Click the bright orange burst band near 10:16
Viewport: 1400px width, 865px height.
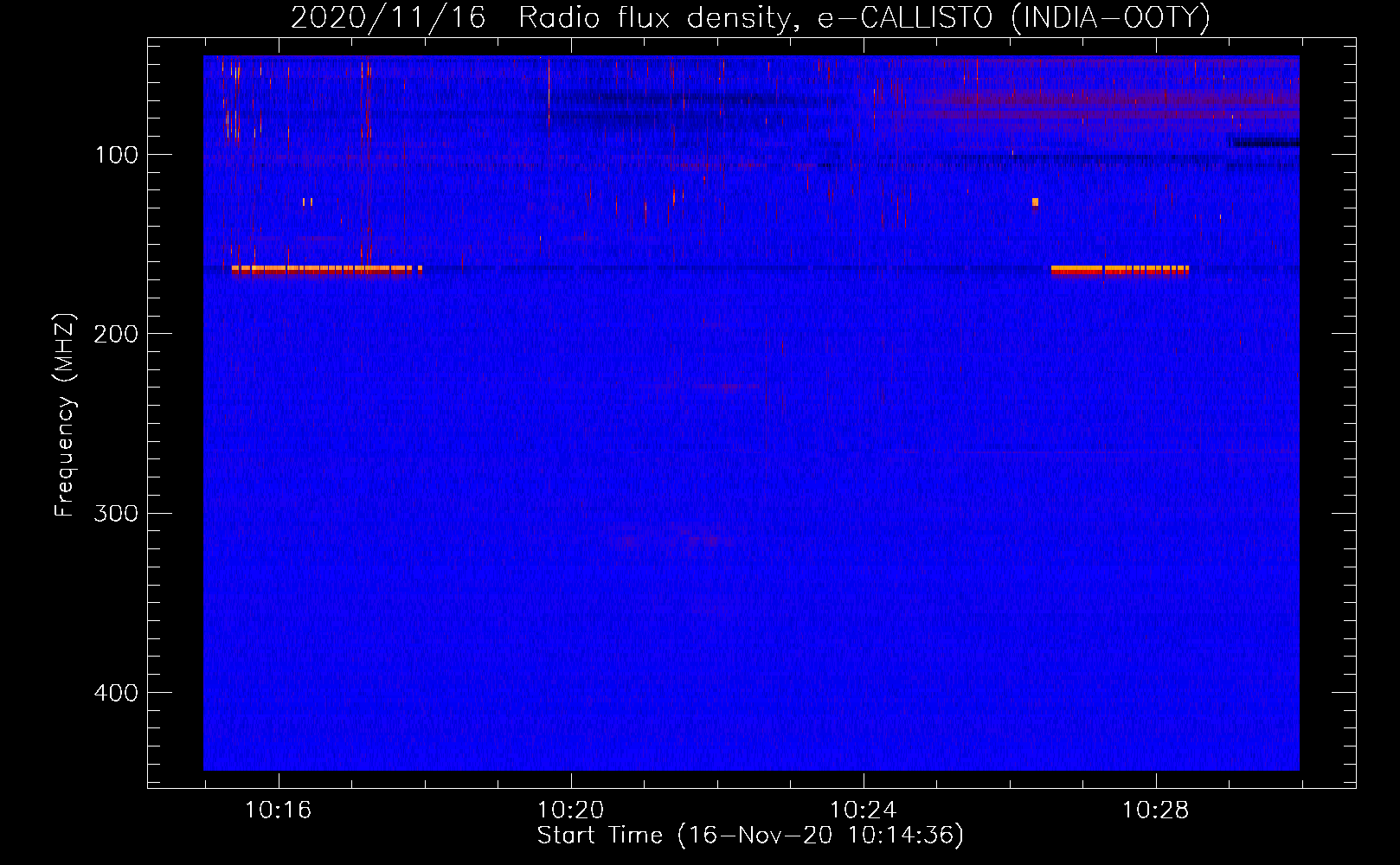tap(327, 270)
